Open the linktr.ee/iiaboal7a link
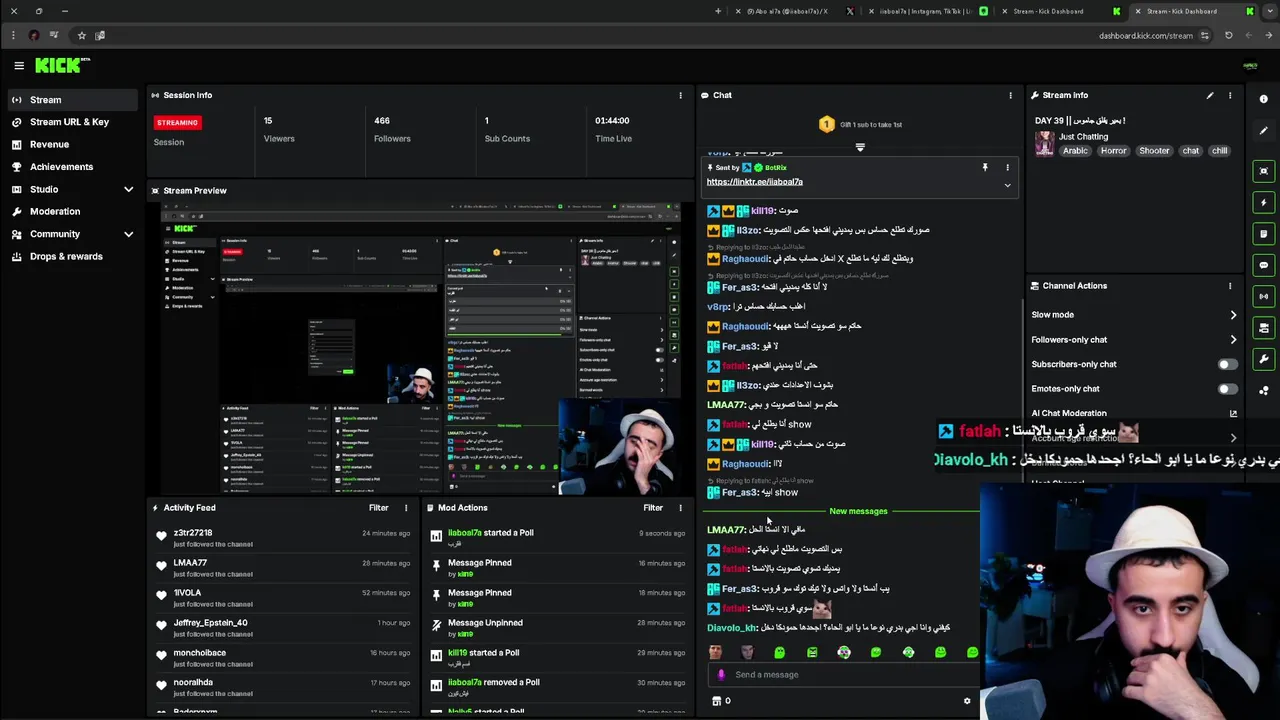 (x=754, y=182)
